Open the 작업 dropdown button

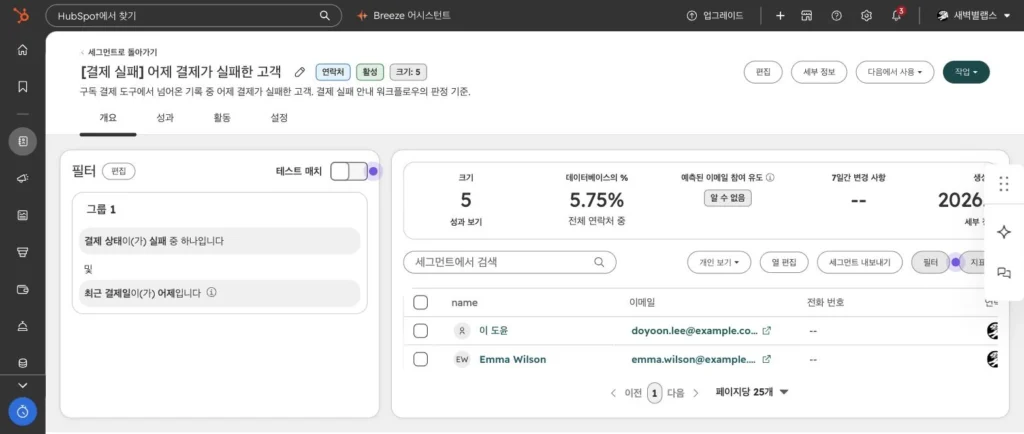[966, 72]
